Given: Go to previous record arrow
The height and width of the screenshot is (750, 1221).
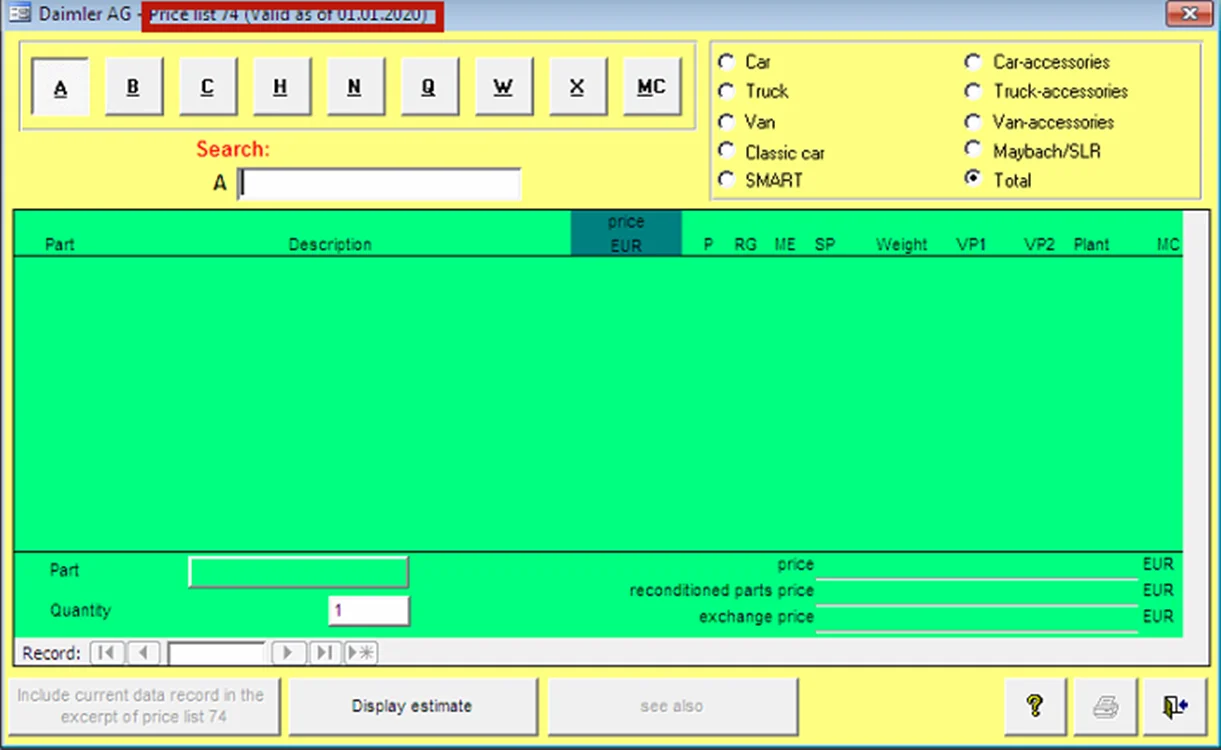Looking at the screenshot, I should 143,653.
